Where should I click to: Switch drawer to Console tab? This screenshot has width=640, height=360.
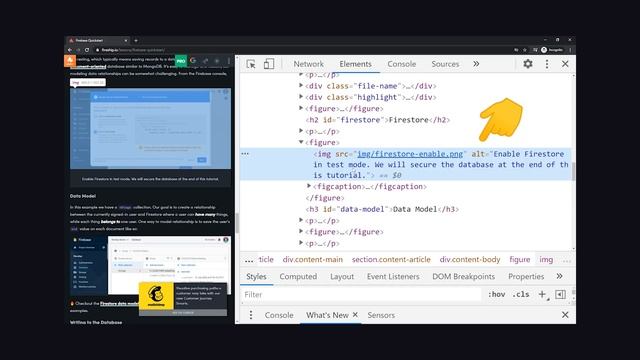(279, 315)
